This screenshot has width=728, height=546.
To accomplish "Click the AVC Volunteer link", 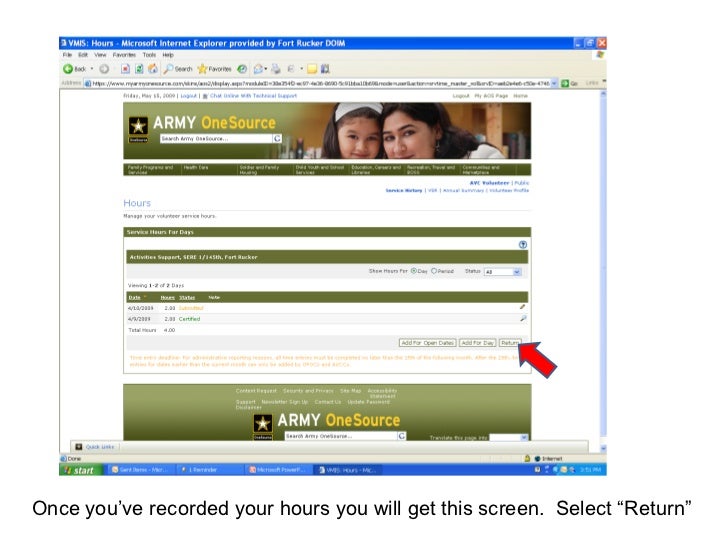I will [x=489, y=183].
